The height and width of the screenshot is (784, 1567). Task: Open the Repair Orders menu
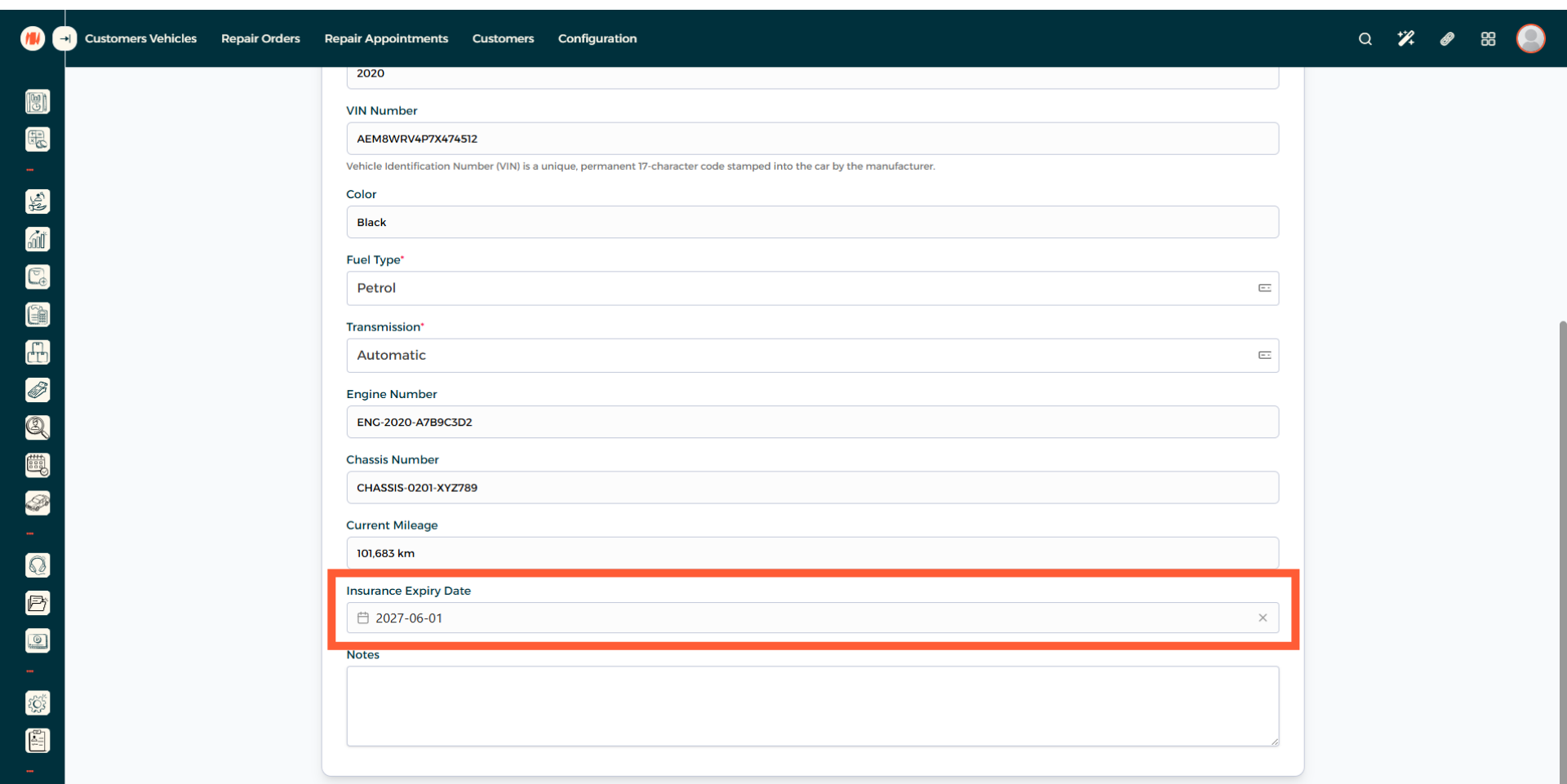pyautogui.click(x=260, y=38)
